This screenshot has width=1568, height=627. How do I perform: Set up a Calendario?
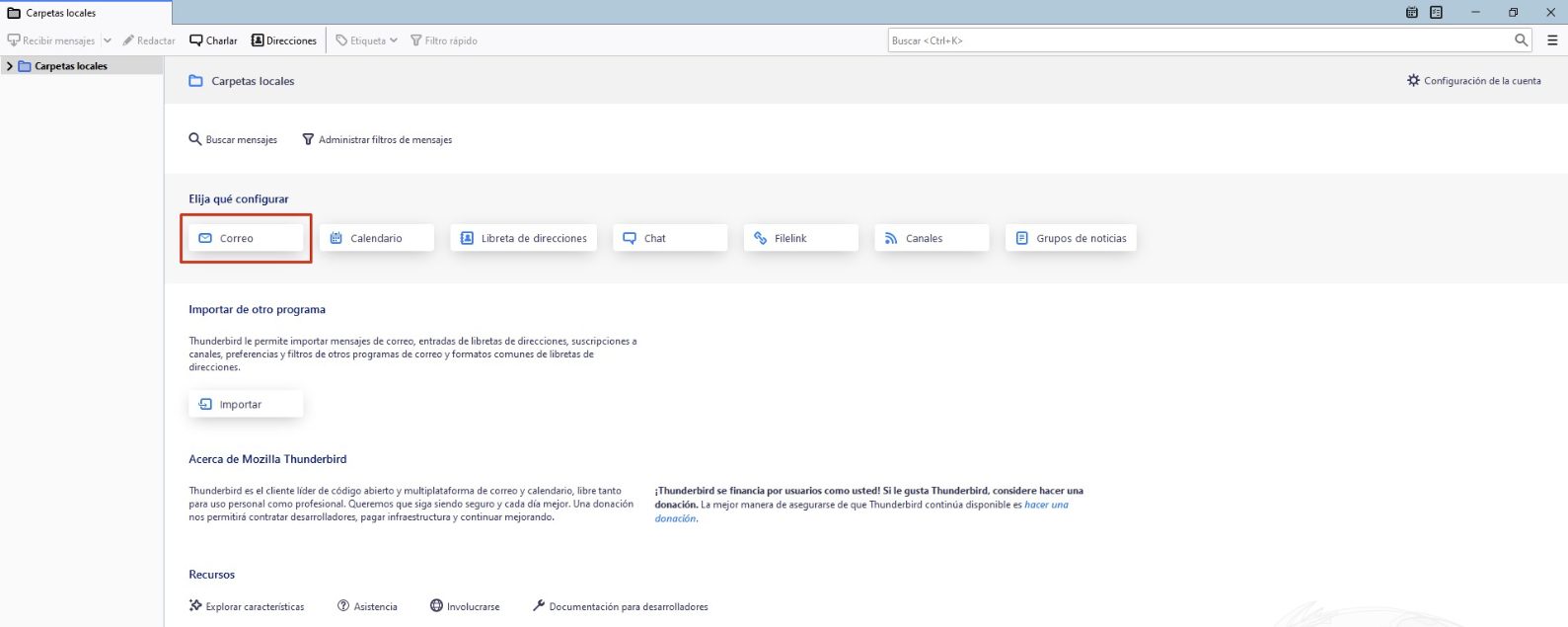point(377,238)
